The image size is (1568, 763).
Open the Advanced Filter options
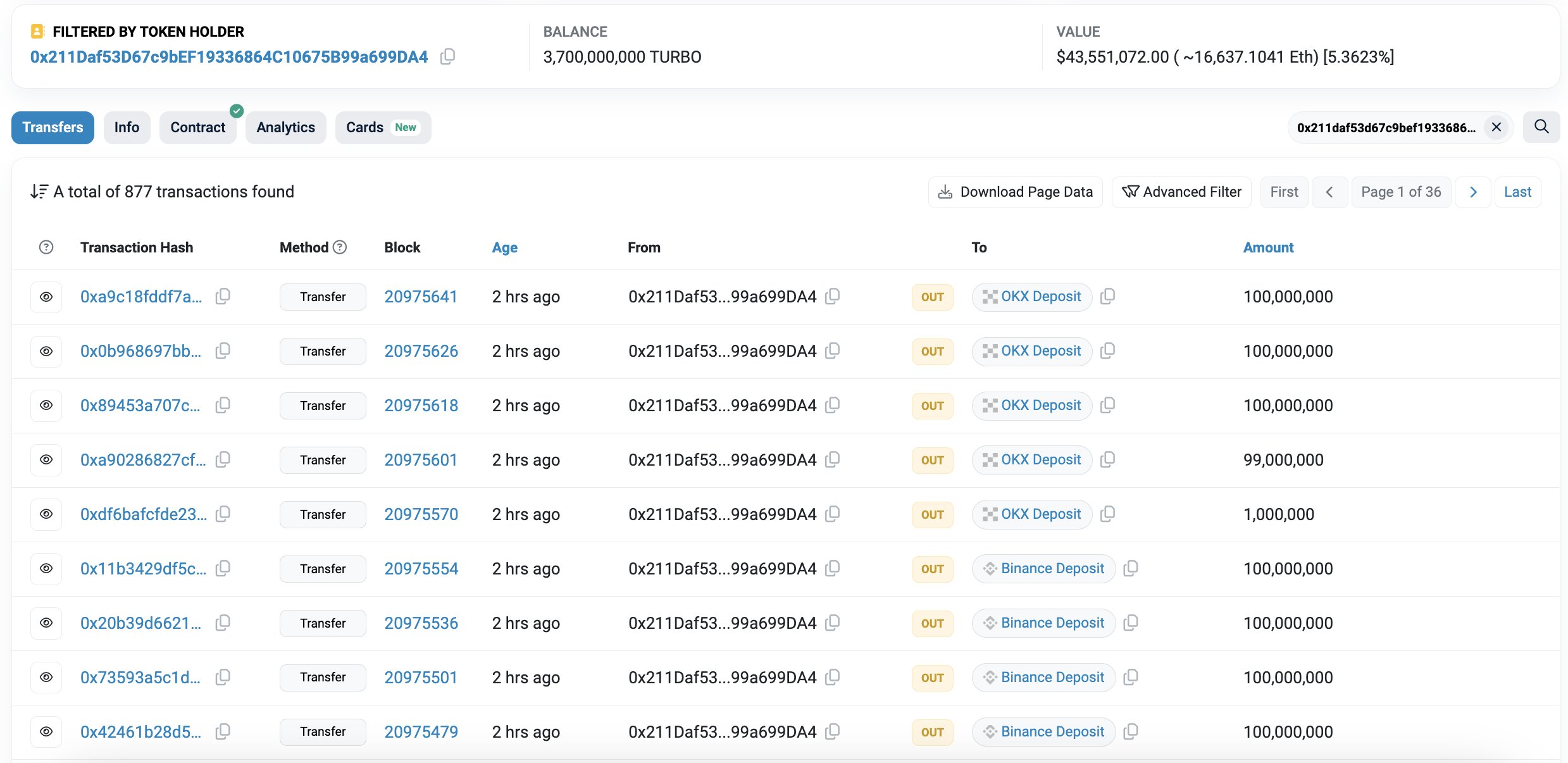point(1181,192)
